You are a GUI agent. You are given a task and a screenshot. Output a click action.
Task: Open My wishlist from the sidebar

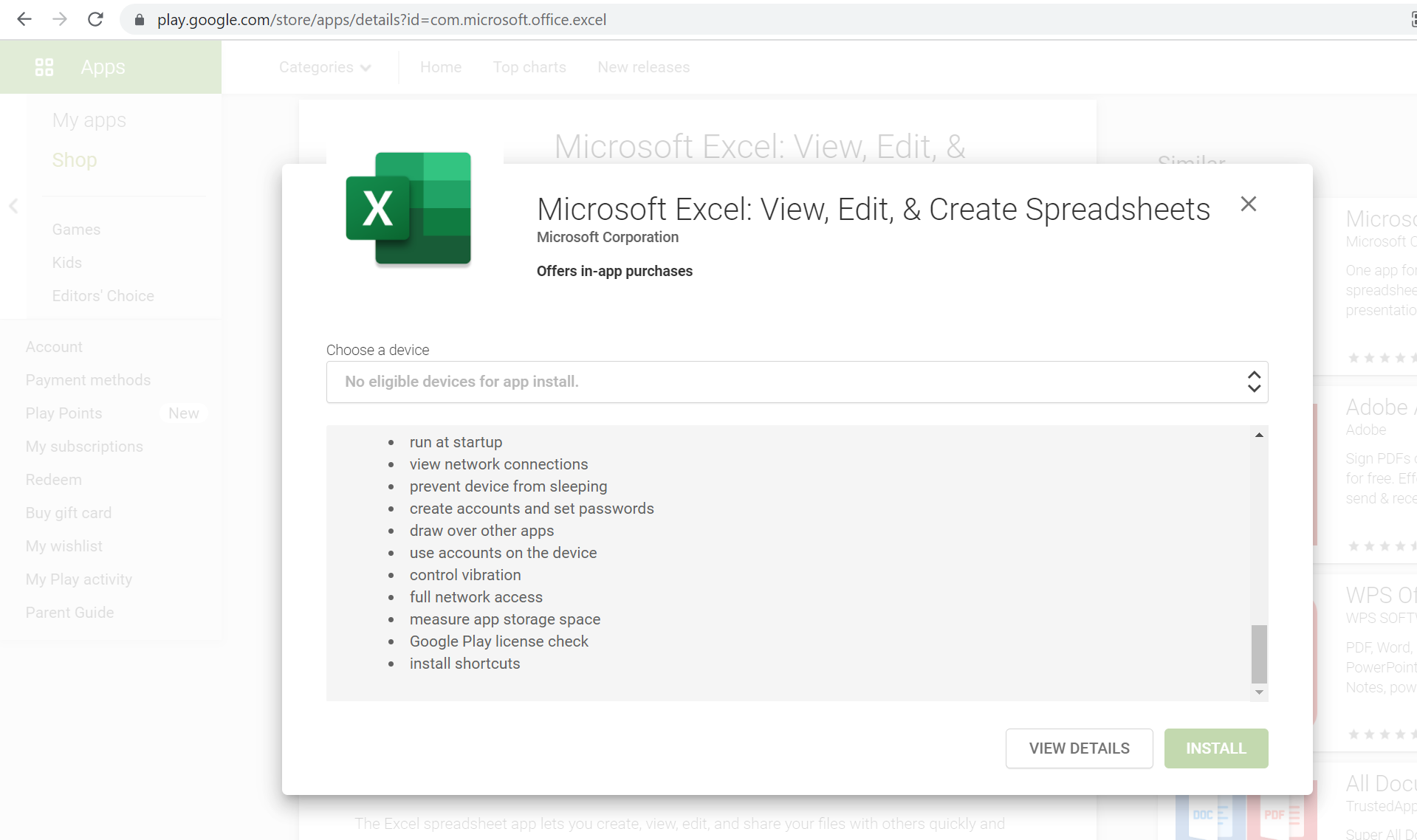point(64,546)
